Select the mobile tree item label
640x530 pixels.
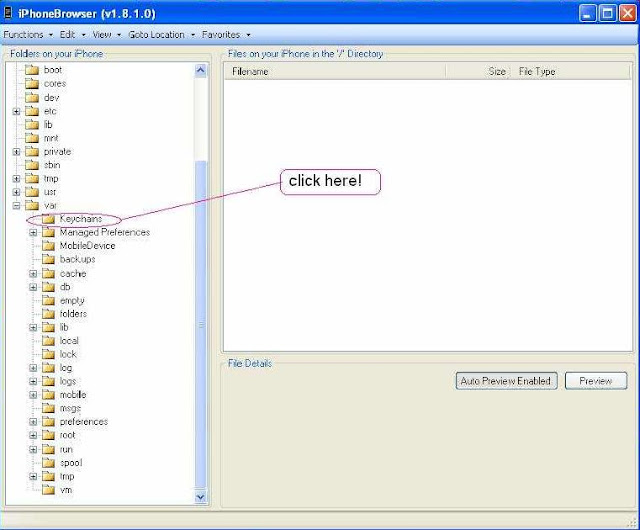(x=73, y=395)
